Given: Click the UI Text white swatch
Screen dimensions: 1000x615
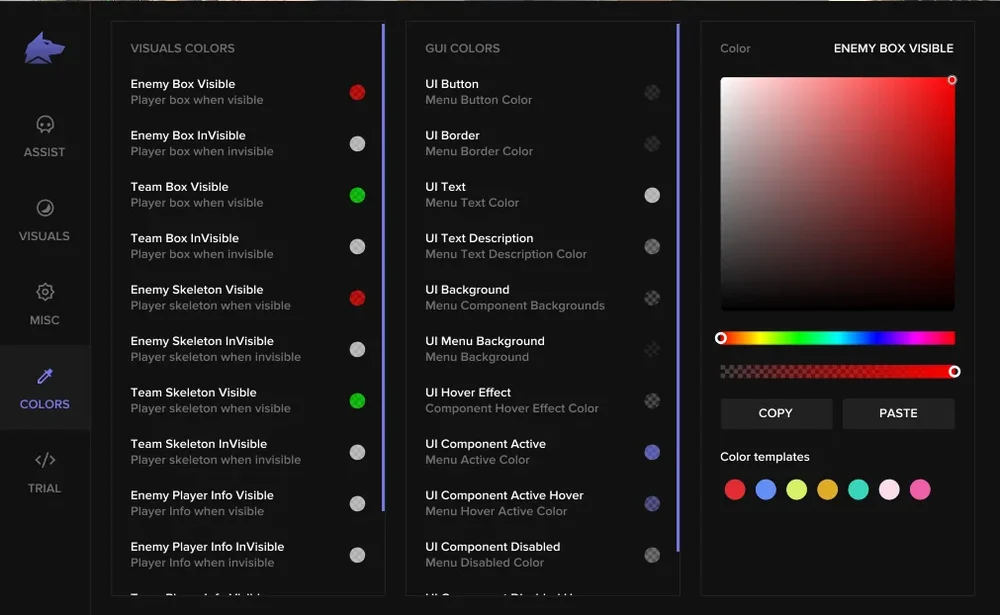Looking at the screenshot, I should coord(652,195).
